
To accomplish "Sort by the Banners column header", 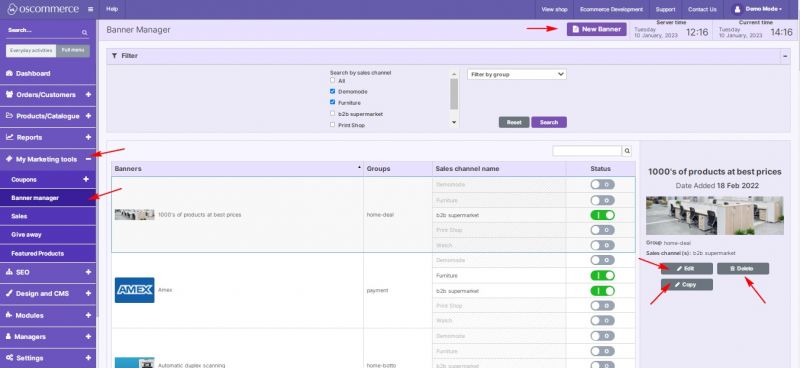I will click(x=237, y=168).
